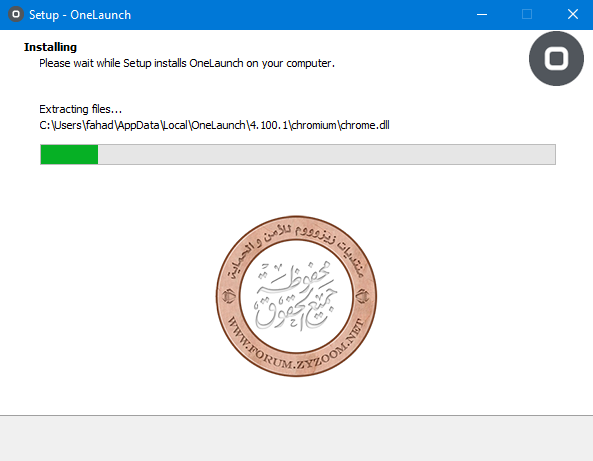The height and width of the screenshot is (461, 593).
Task: Click the large OneLaunch logo at top right
Action: click(556, 59)
